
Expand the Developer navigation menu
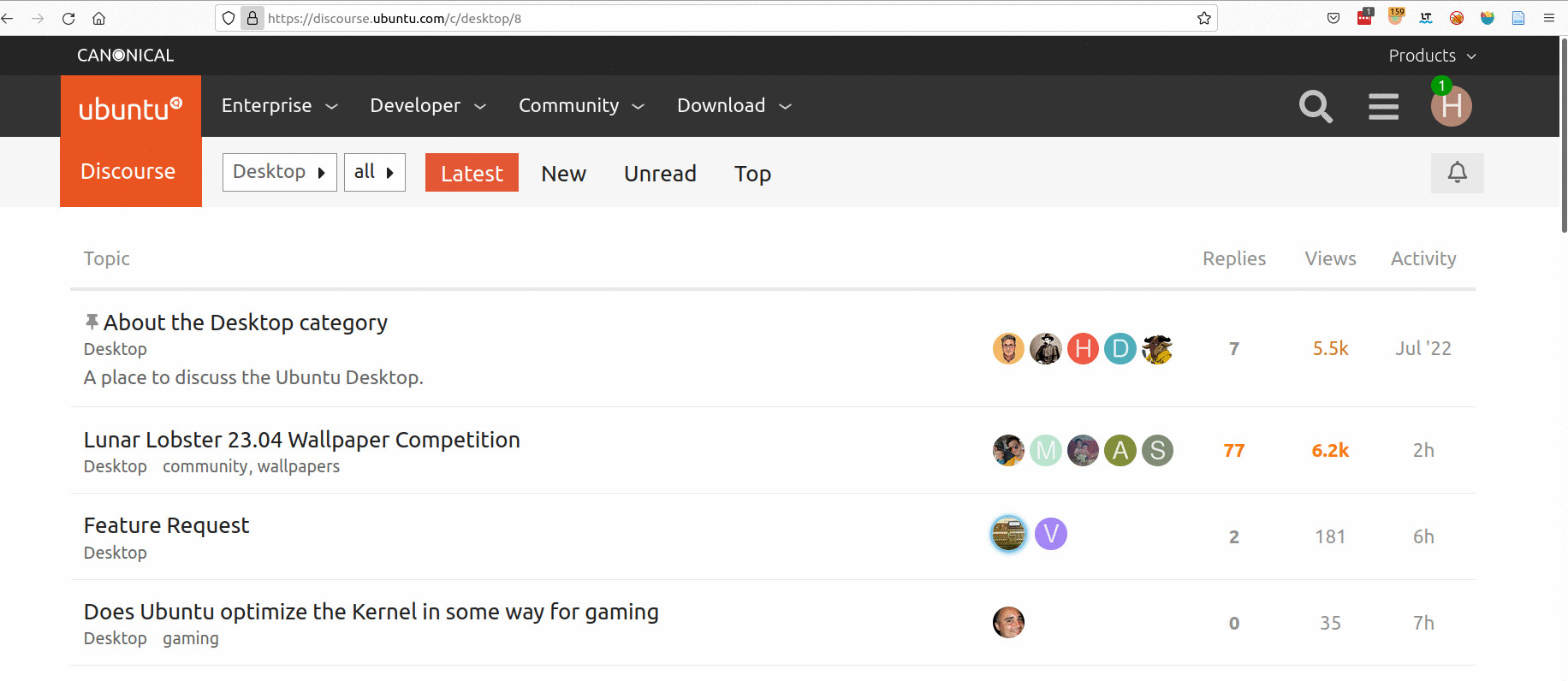click(428, 105)
